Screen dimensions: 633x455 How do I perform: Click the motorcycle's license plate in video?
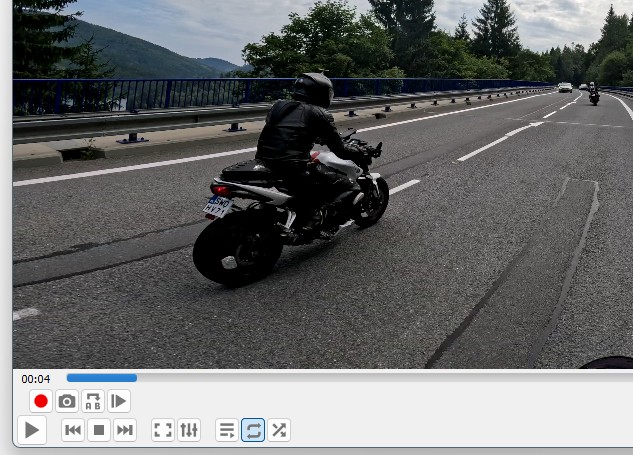coord(217,206)
